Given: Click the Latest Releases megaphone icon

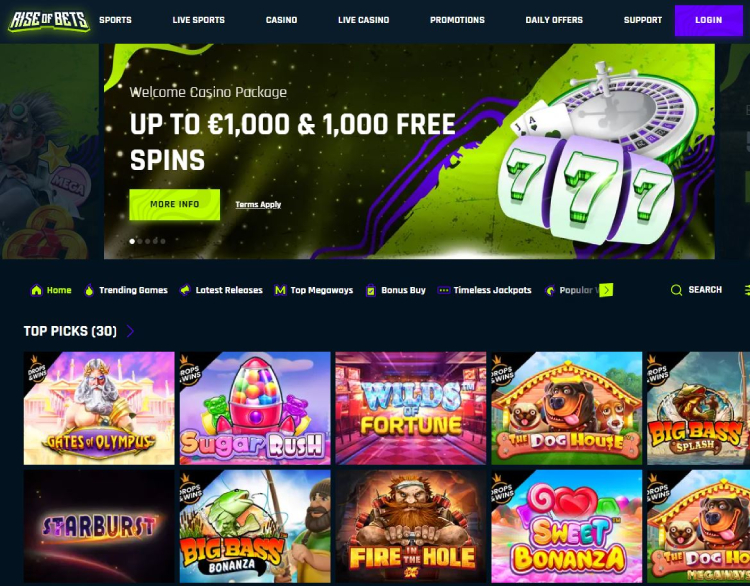Looking at the screenshot, I should click(185, 290).
